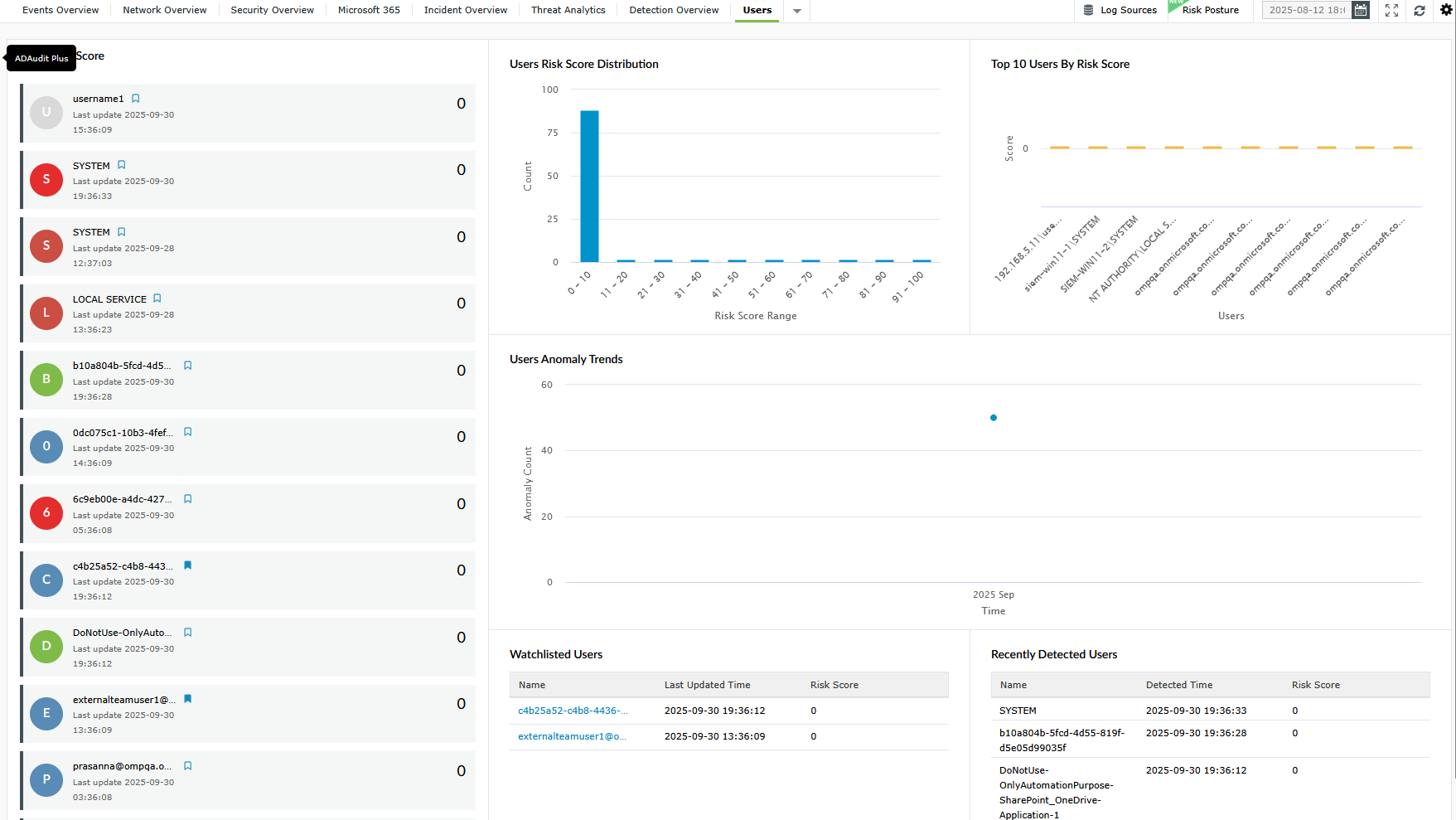Open the Risk Posture page
This screenshot has width=1456, height=820.
pyautogui.click(x=1211, y=10)
